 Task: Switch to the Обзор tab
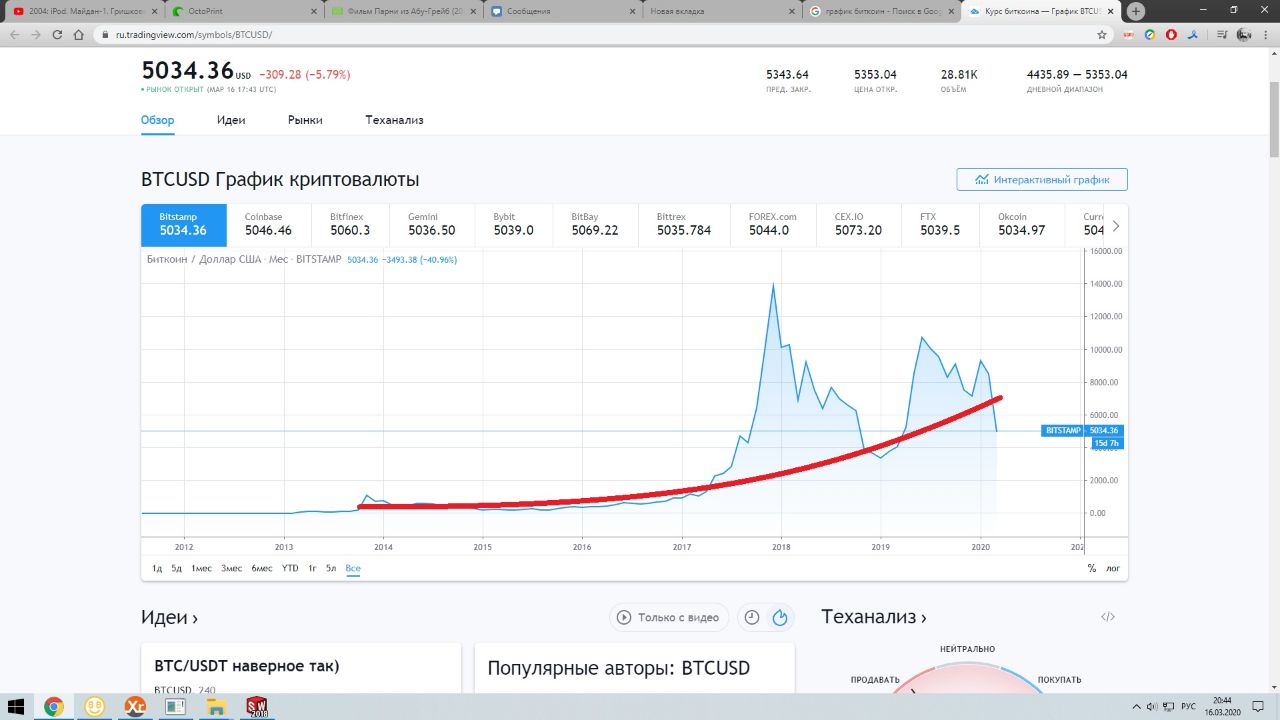pos(157,120)
